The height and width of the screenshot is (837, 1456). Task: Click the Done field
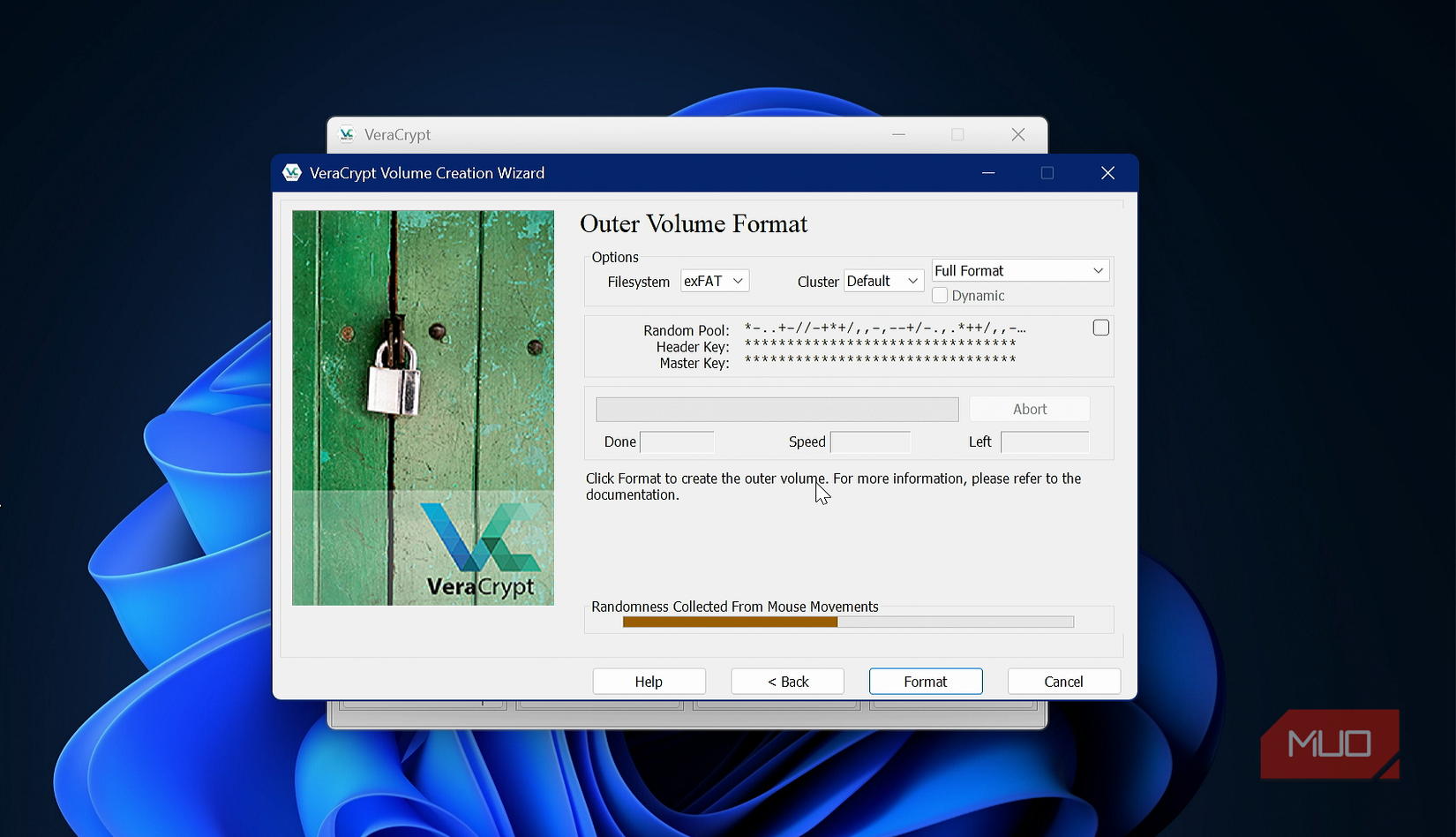point(676,441)
